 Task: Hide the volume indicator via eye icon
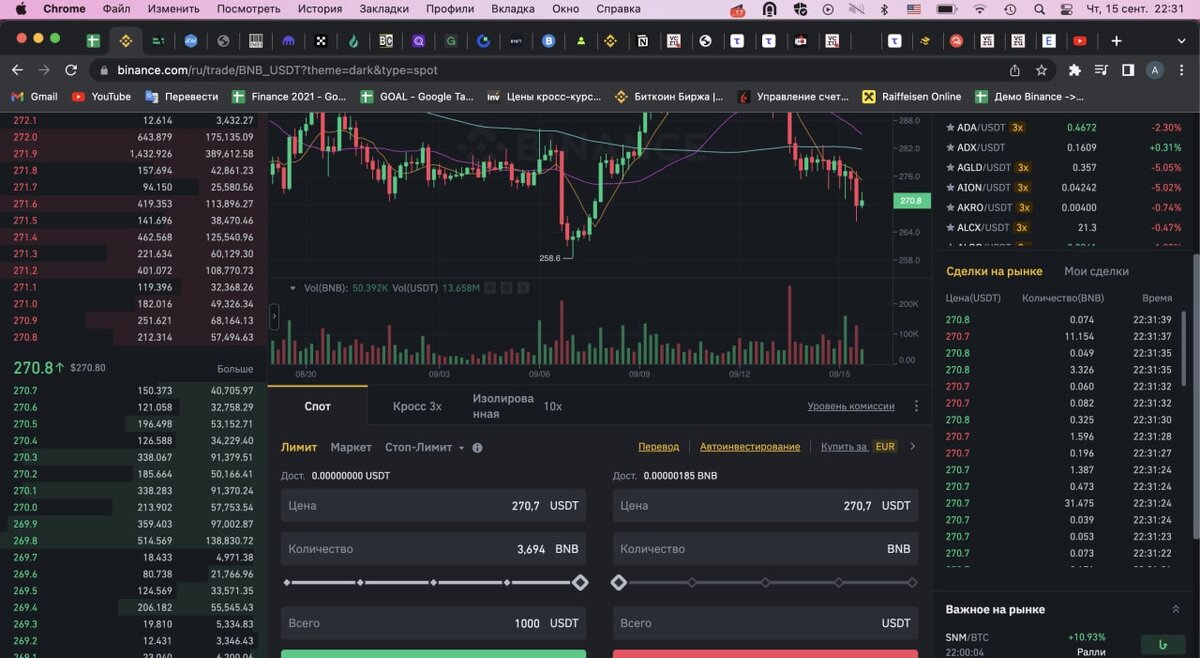pos(490,288)
